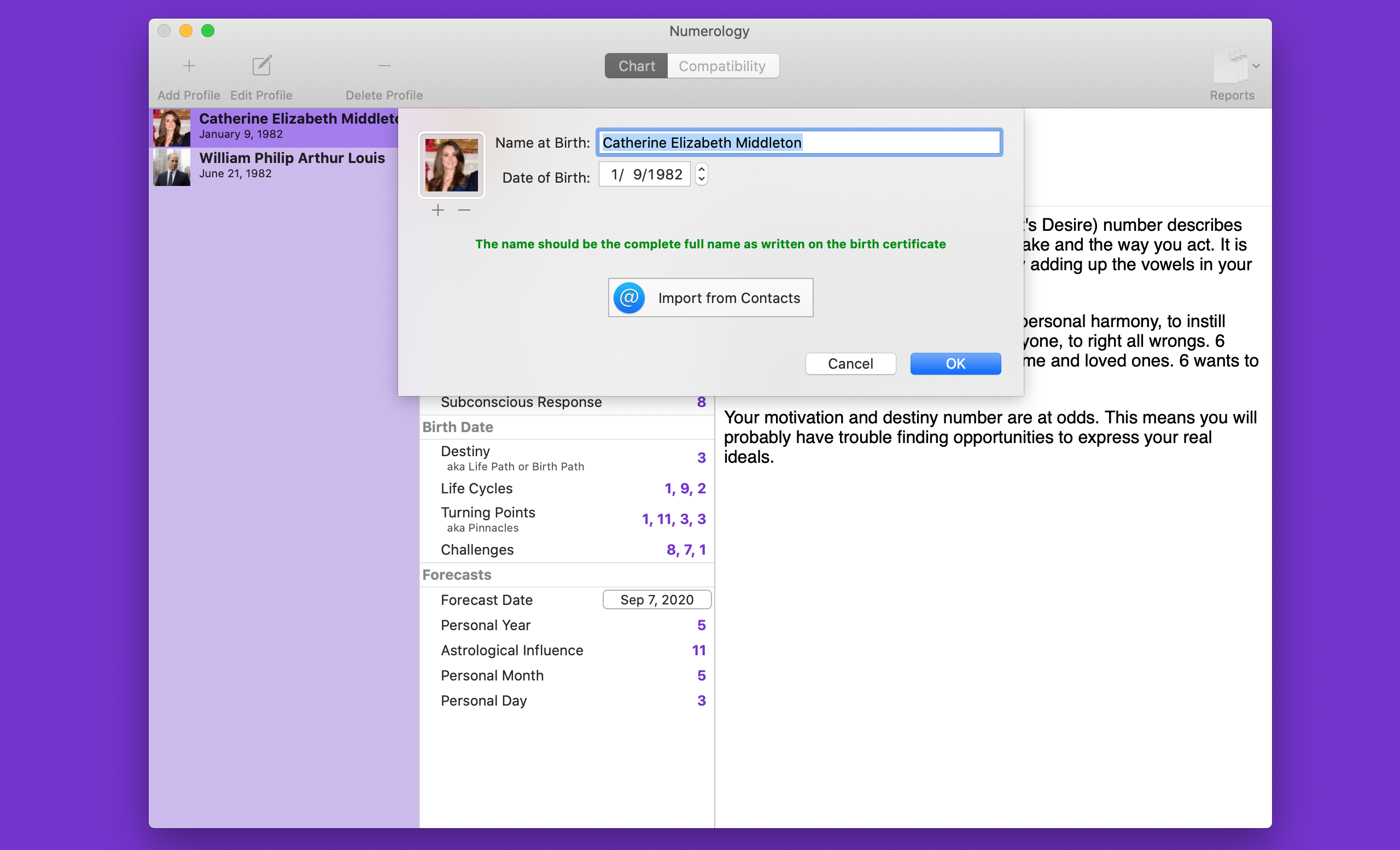Select Catherine Elizabeth Middleton profile row

(x=275, y=127)
